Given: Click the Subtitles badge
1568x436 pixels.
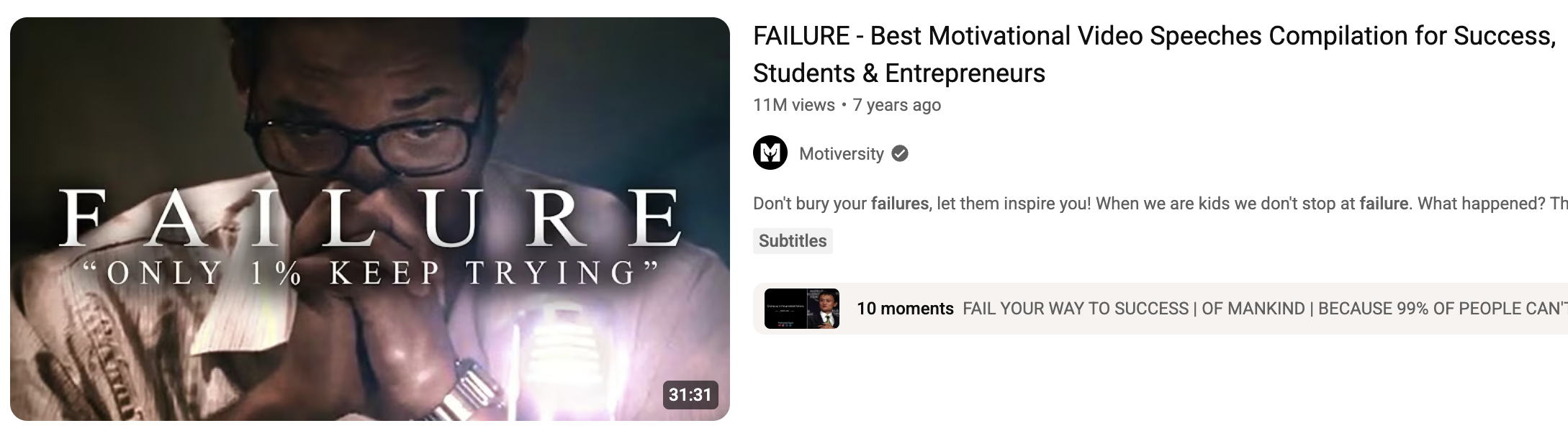Looking at the screenshot, I should tap(793, 241).
